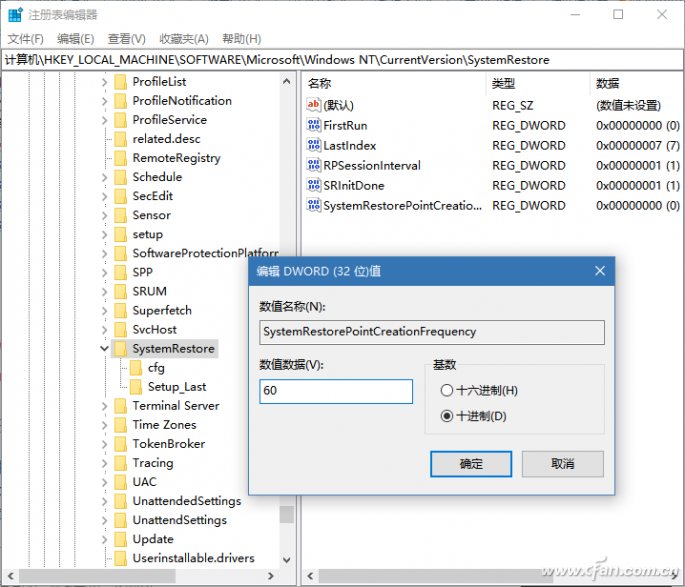The height and width of the screenshot is (587, 685).
Task: Select the related.desc tree item
Action: pos(166,139)
